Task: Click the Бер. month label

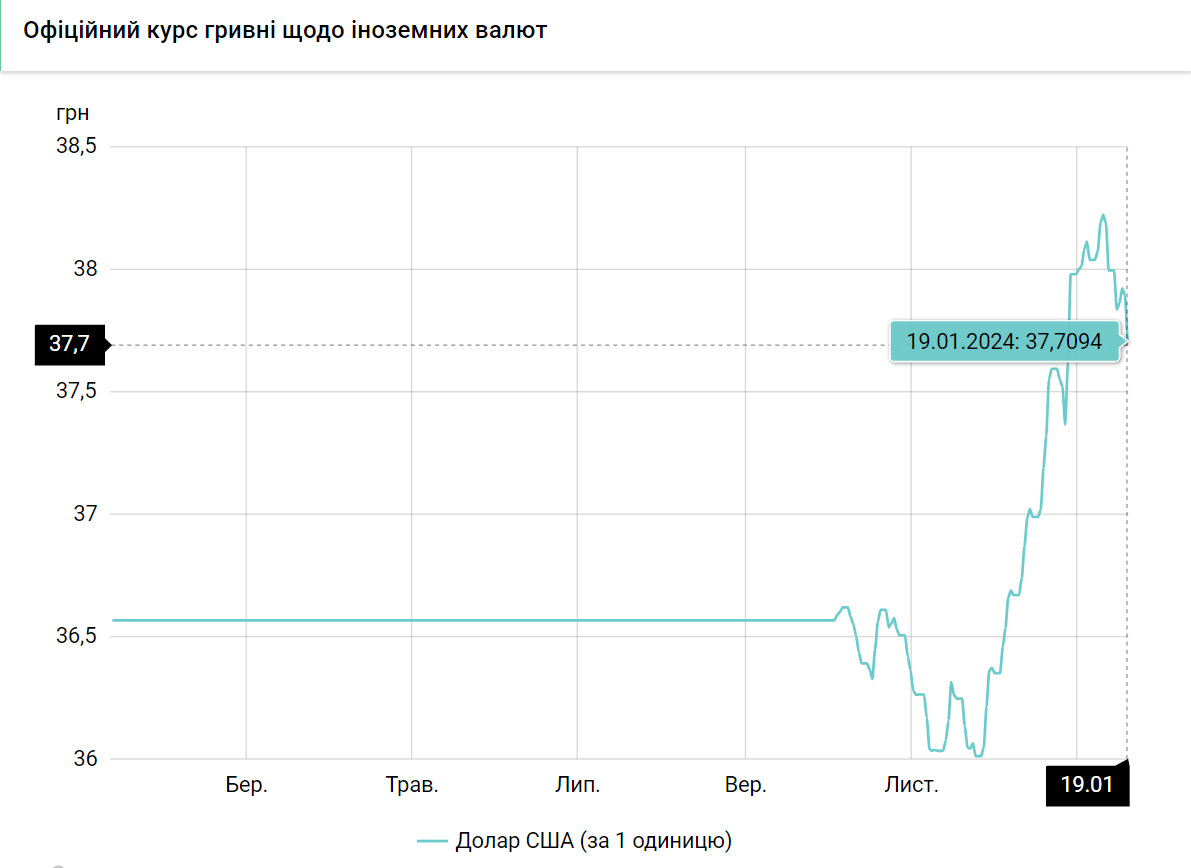Action: tap(246, 785)
